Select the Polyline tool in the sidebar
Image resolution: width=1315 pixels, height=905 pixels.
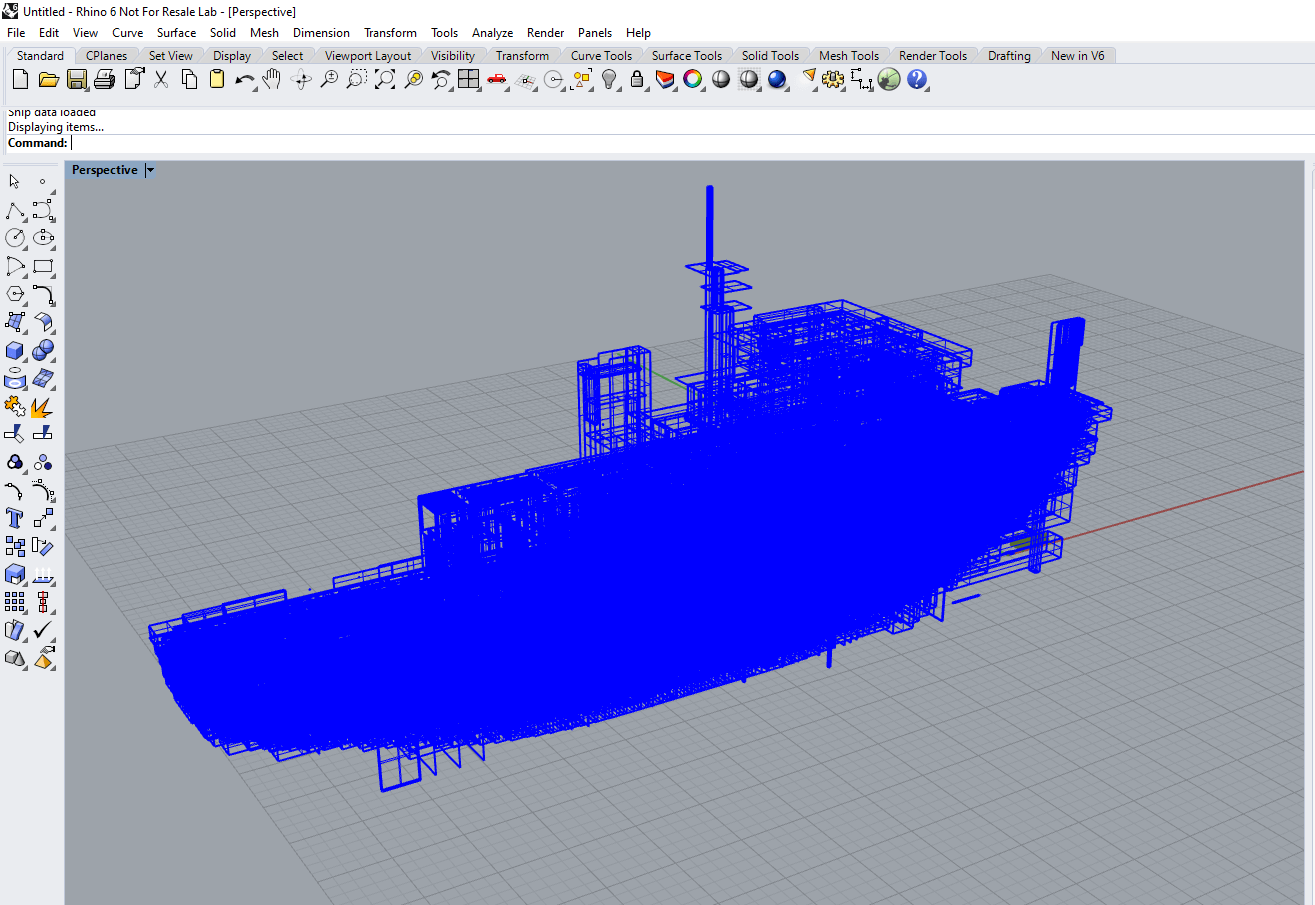(x=15, y=210)
